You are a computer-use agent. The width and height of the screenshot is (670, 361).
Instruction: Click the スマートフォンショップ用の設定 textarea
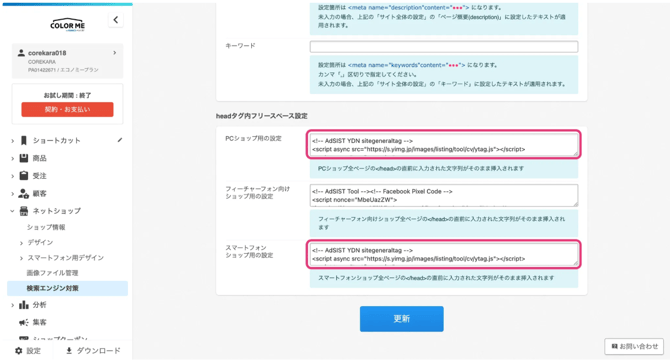[444, 254]
